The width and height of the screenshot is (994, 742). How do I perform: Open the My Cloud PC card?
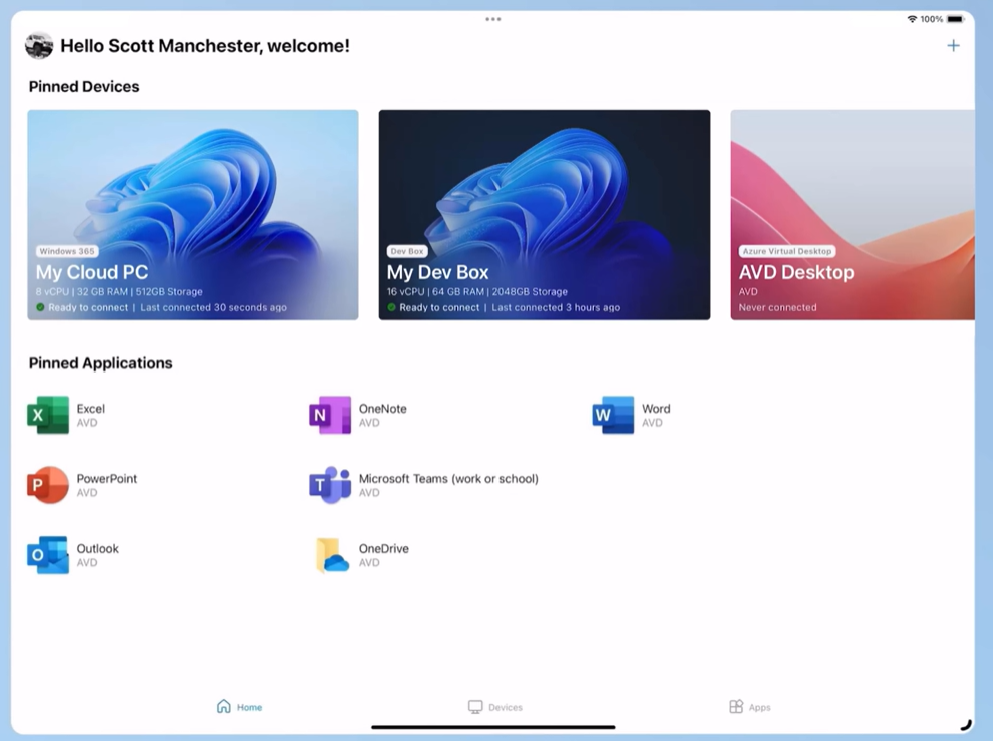[x=193, y=214]
